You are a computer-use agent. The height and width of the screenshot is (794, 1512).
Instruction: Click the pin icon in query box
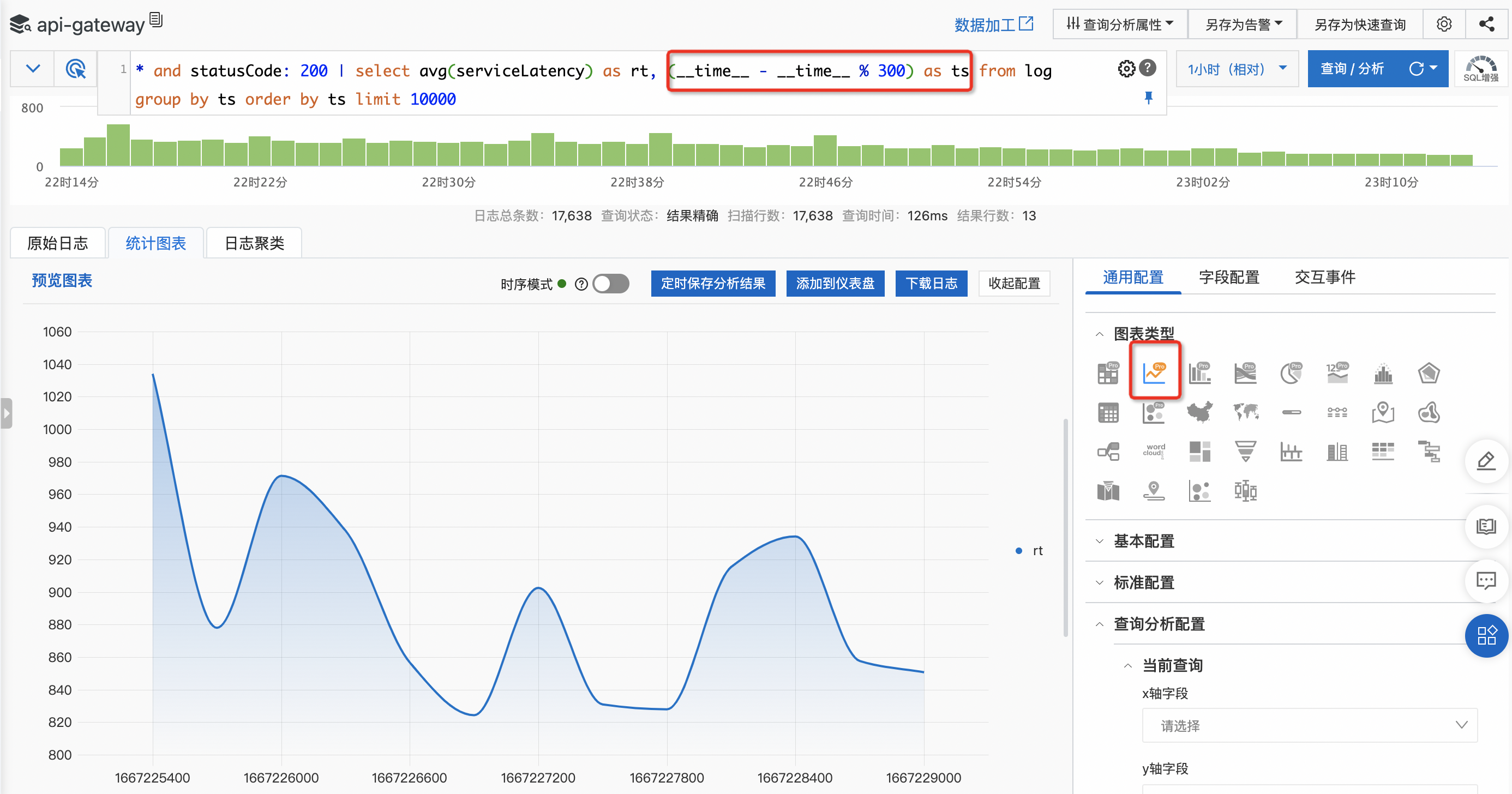coord(1148,98)
